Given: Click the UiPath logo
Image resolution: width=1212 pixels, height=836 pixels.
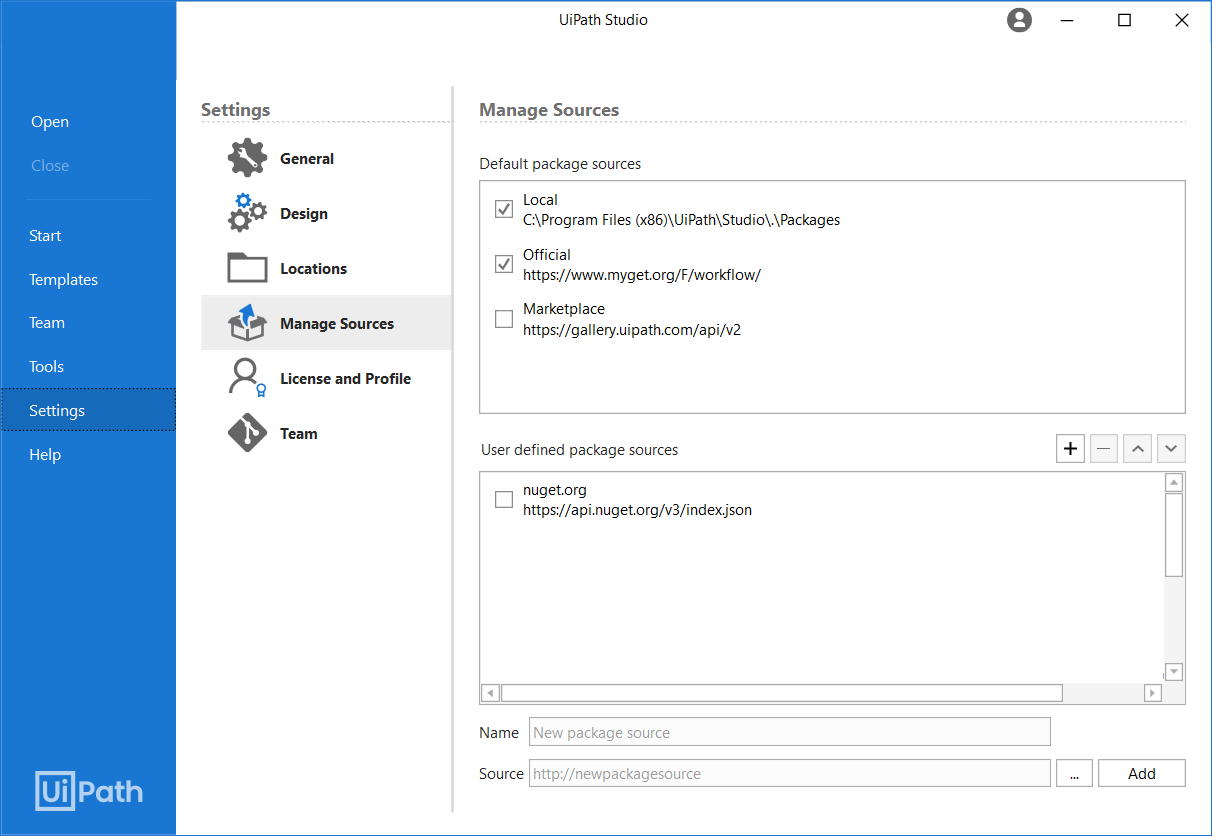Looking at the screenshot, I should point(89,791).
